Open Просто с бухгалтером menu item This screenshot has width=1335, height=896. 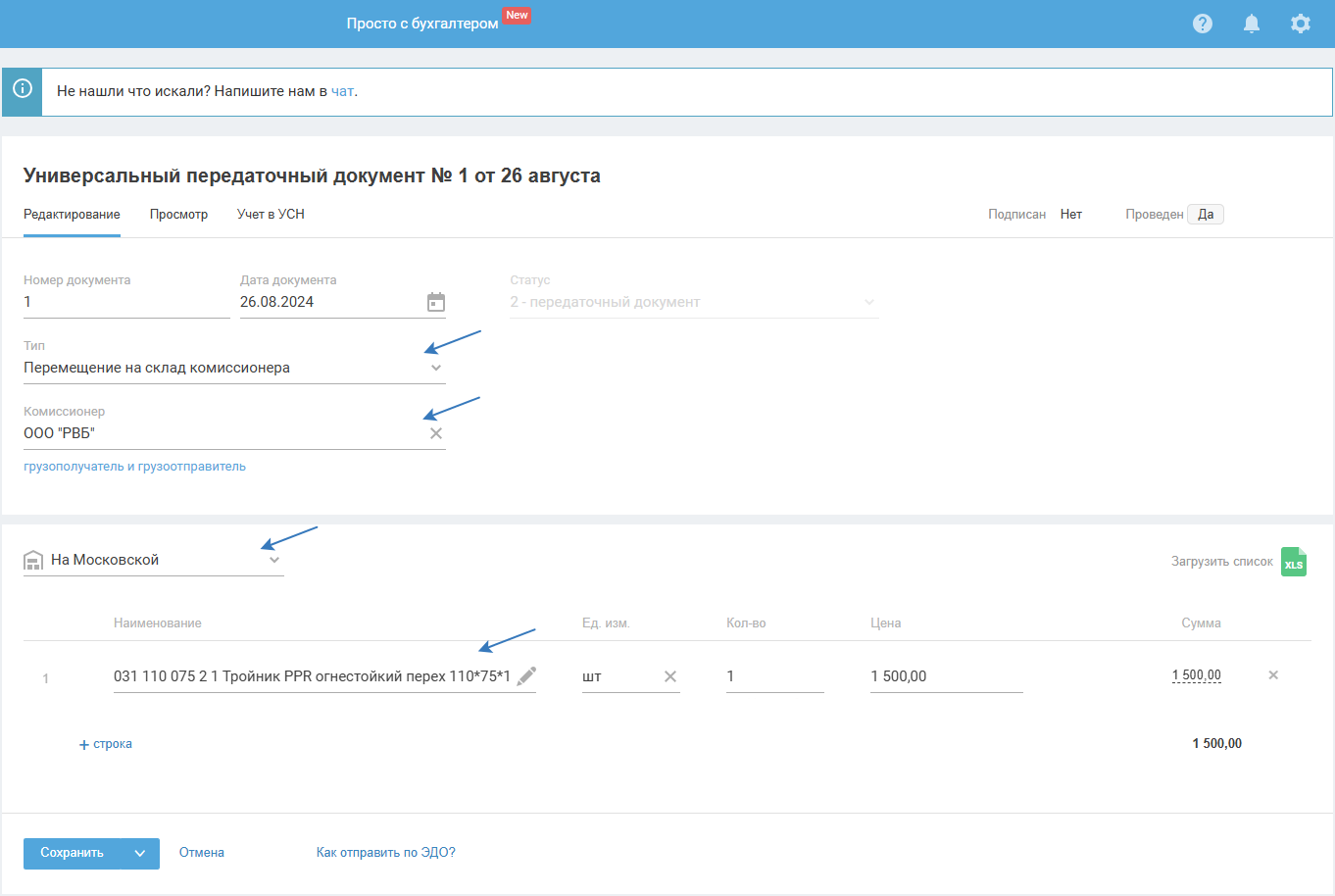[422, 24]
